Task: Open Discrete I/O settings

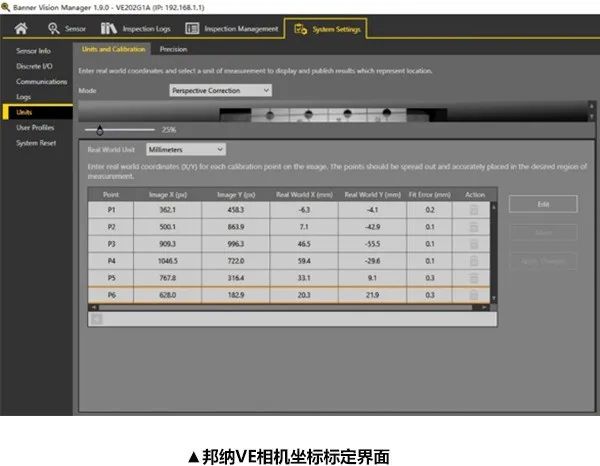Action: point(35,66)
